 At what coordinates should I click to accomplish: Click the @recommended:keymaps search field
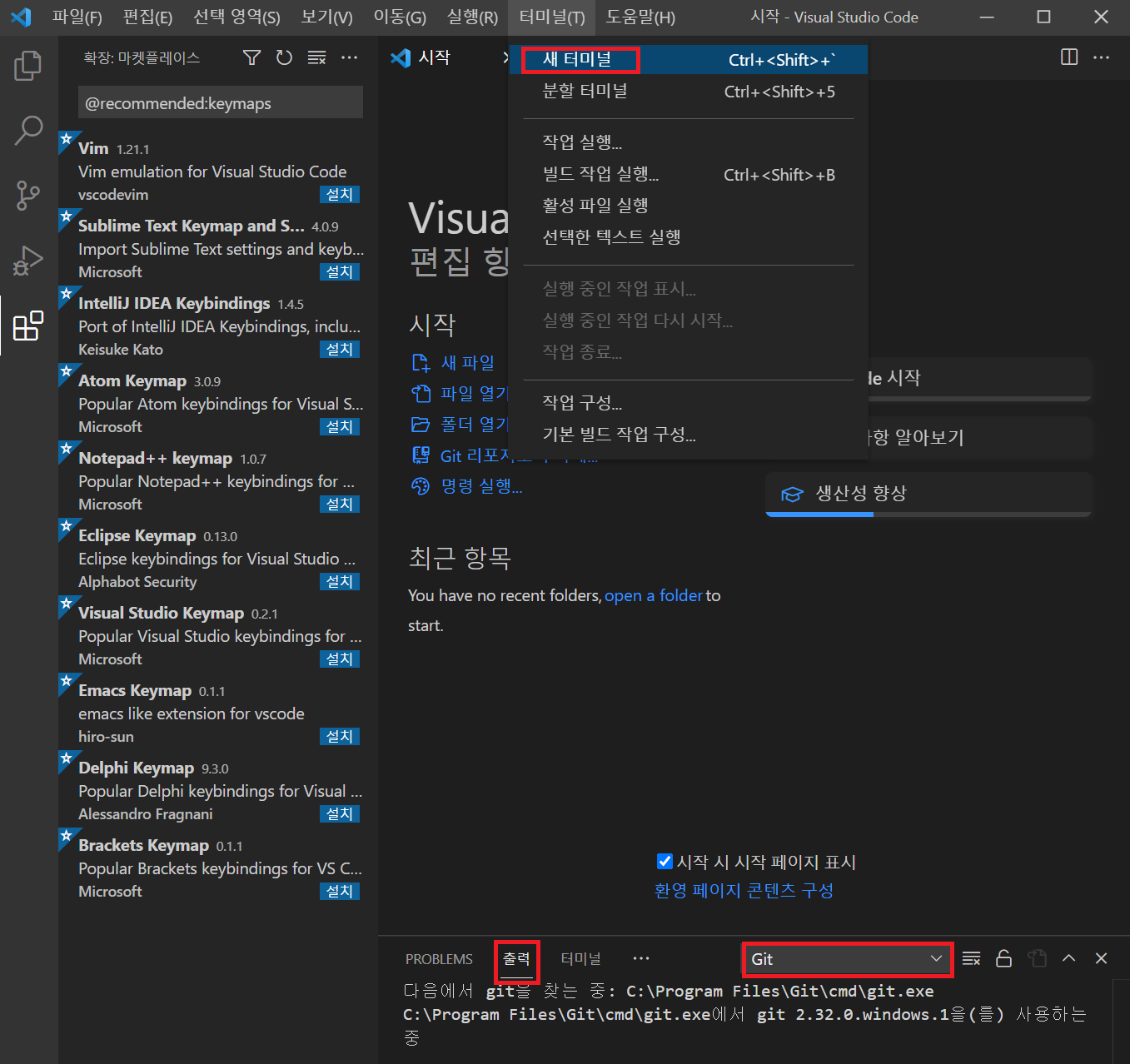tap(221, 103)
